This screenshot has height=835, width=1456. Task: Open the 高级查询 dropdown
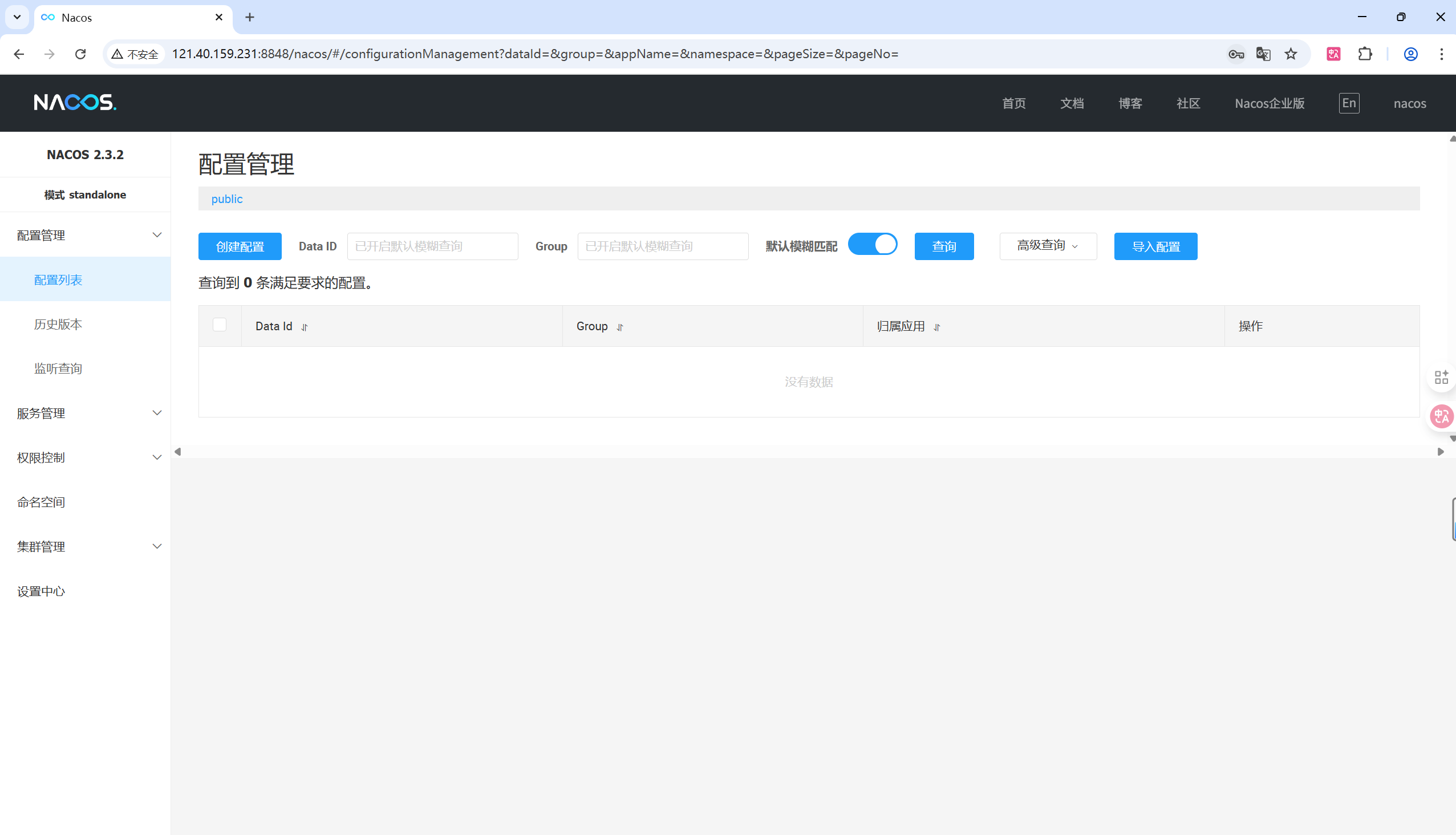click(1047, 246)
